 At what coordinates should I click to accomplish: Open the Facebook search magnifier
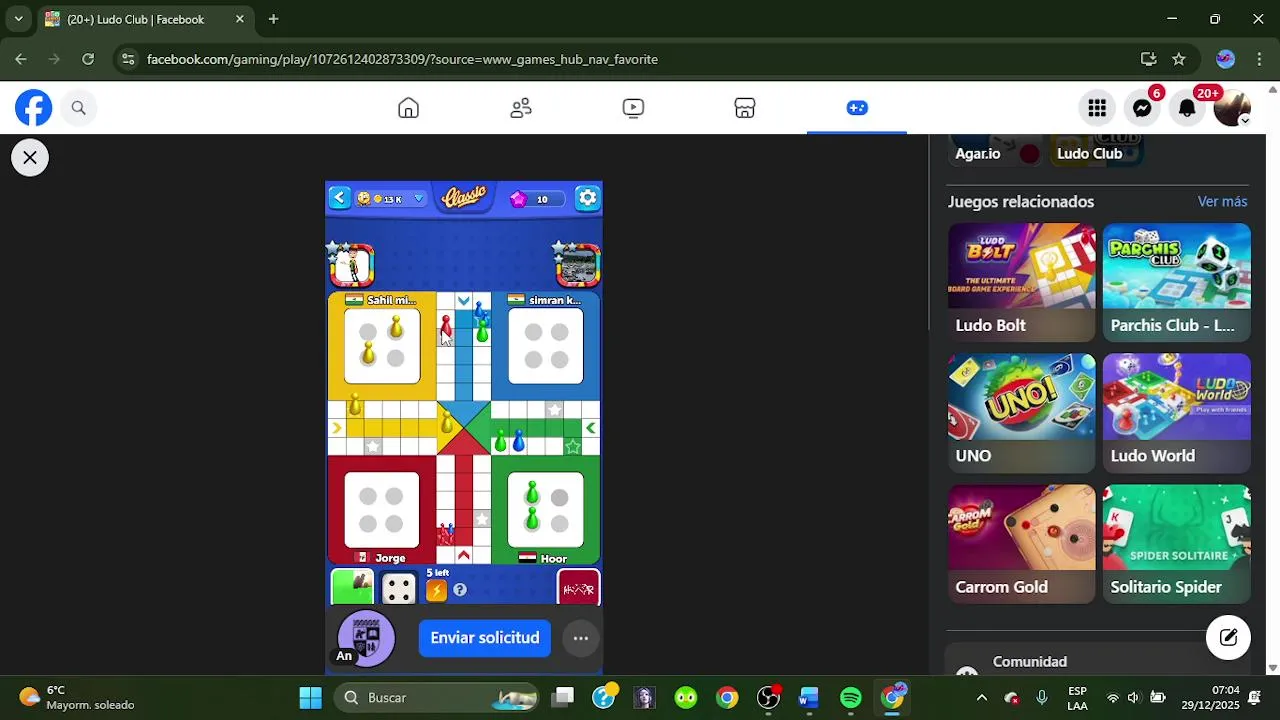(x=79, y=108)
